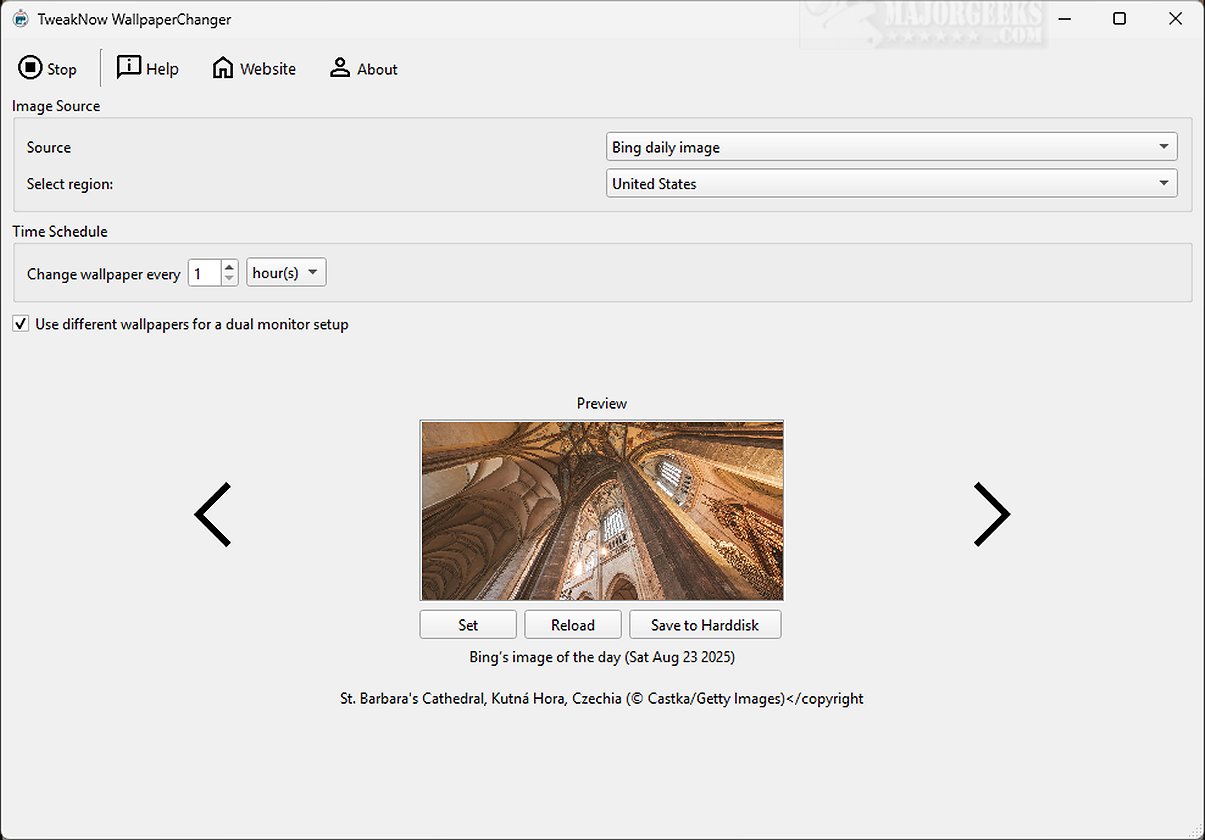Open the United States region dropdown
This screenshot has width=1205, height=840.
(x=891, y=183)
